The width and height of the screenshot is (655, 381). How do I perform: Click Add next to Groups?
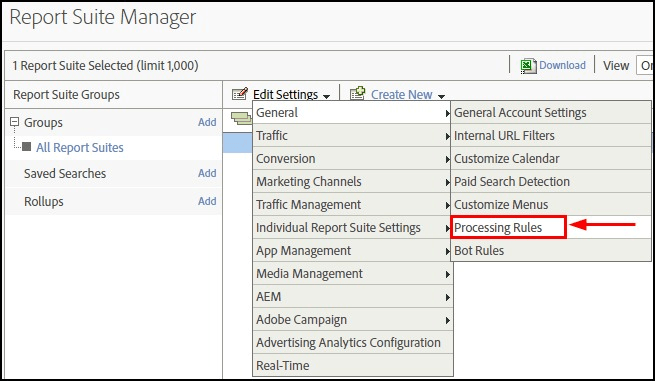tap(207, 122)
